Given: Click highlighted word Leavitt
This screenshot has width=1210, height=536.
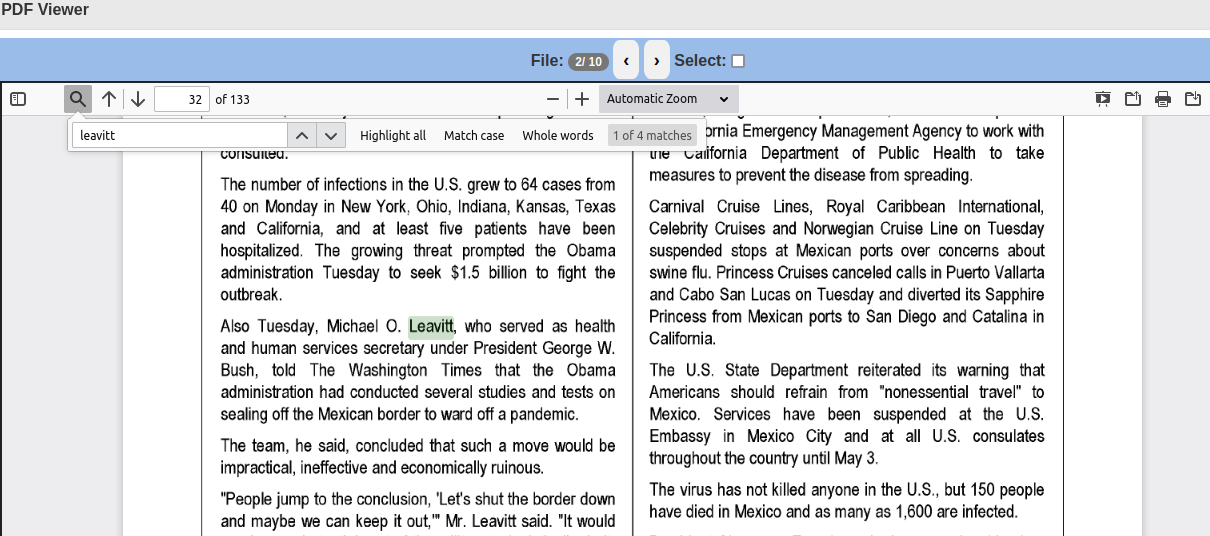Looking at the screenshot, I should coord(431,326).
